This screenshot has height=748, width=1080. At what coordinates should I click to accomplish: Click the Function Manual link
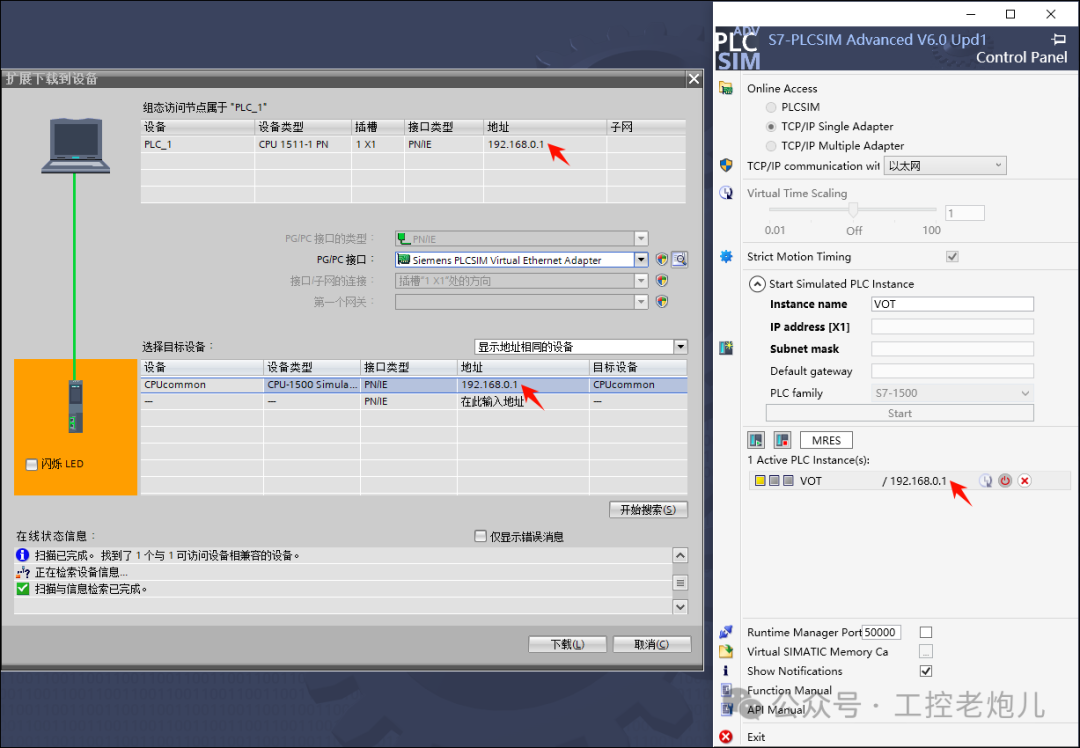[x=789, y=689]
